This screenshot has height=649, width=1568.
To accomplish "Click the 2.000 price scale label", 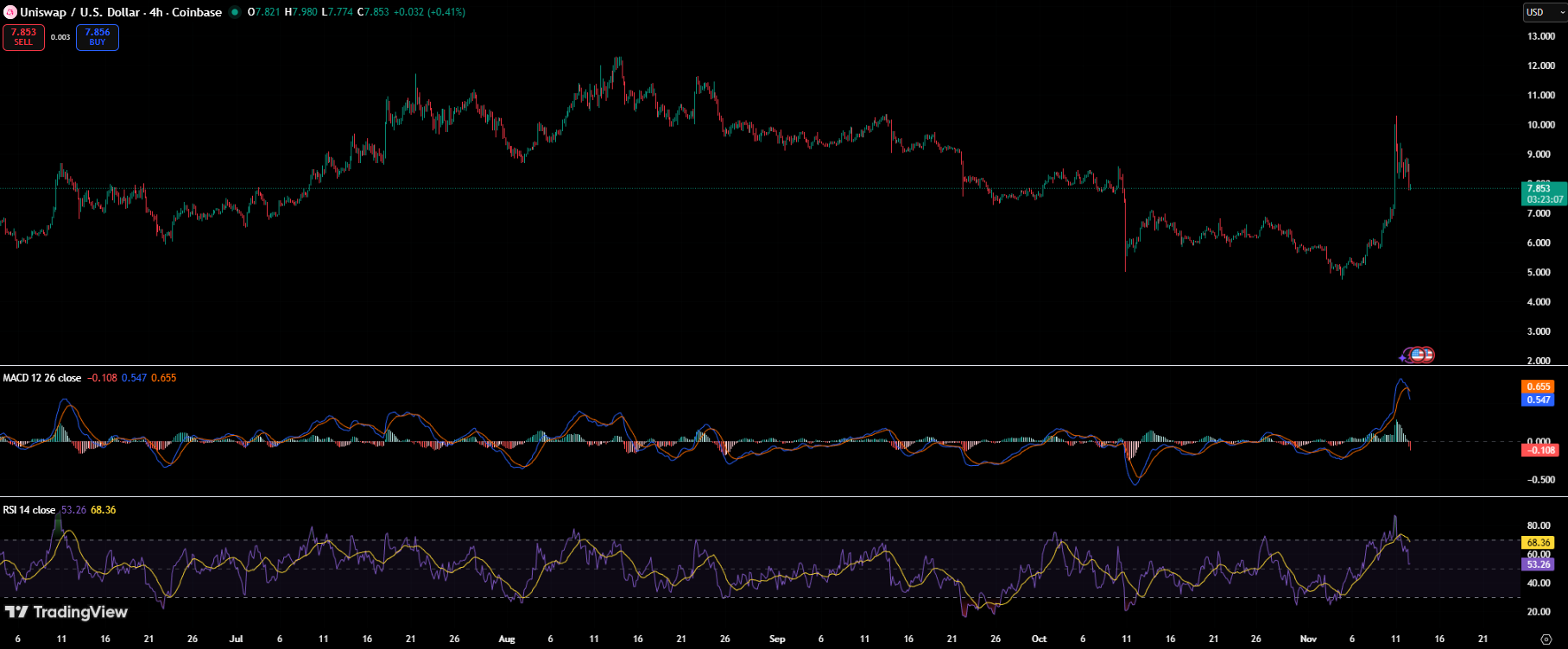I will click(1539, 361).
